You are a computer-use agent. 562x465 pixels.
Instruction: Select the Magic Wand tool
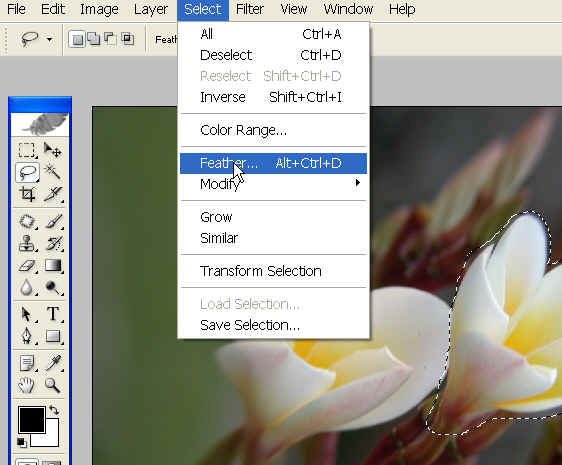[x=53, y=172]
